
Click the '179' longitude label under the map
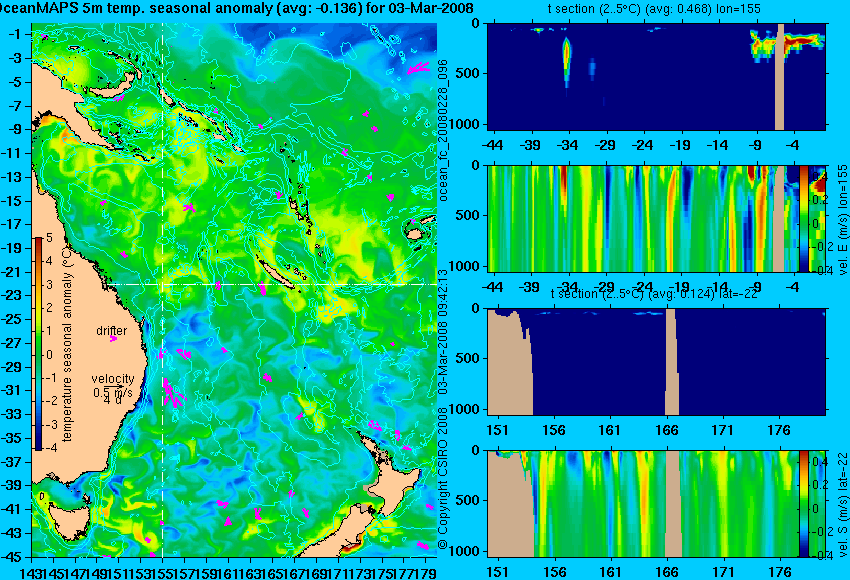[427, 572]
